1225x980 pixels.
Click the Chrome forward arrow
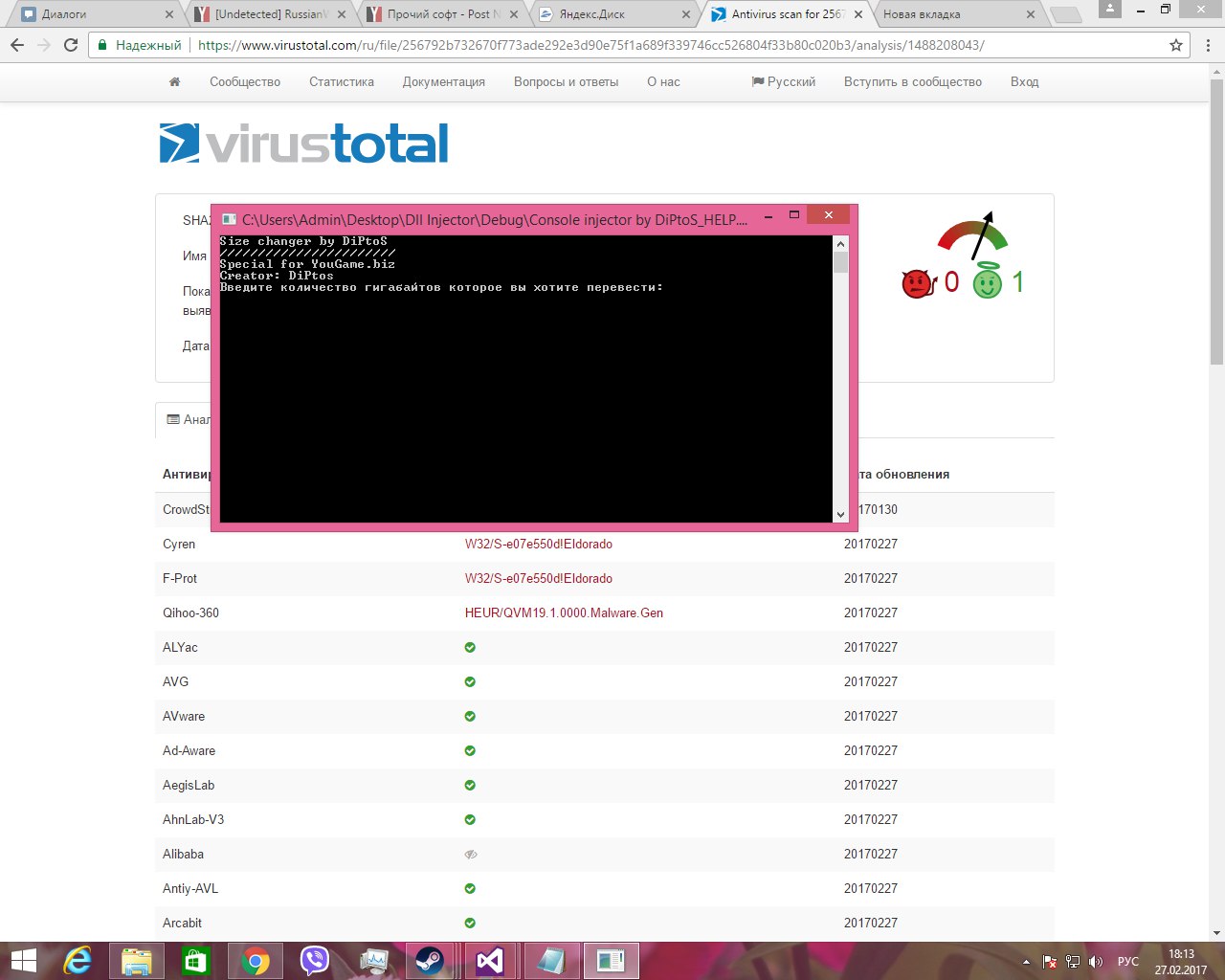pyautogui.click(x=44, y=45)
